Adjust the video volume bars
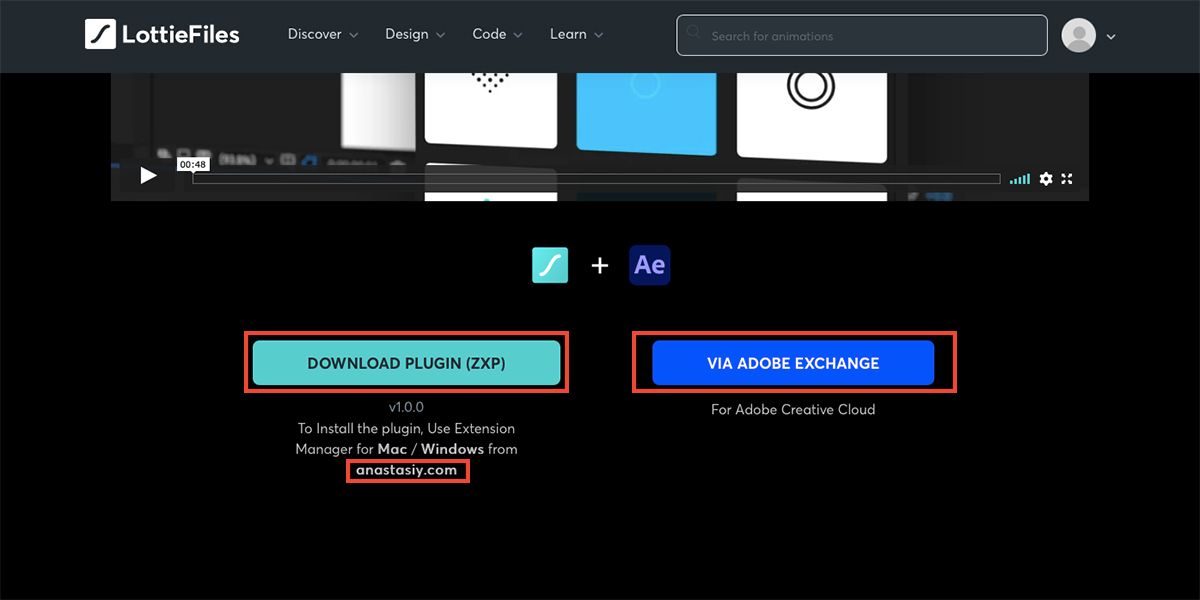 coord(1019,179)
